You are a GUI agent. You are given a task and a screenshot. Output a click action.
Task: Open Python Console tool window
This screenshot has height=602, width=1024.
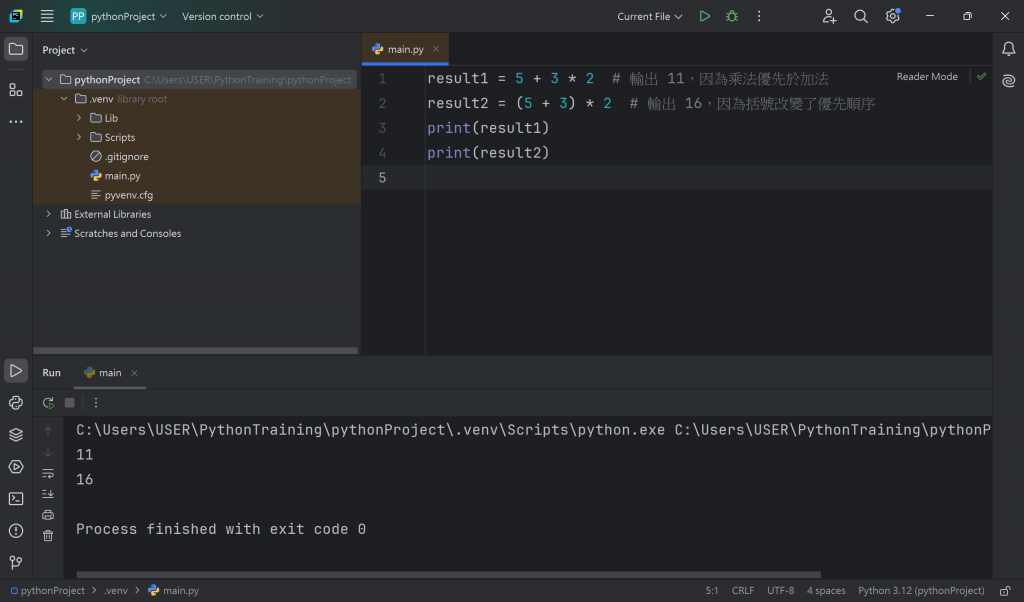tap(16, 403)
